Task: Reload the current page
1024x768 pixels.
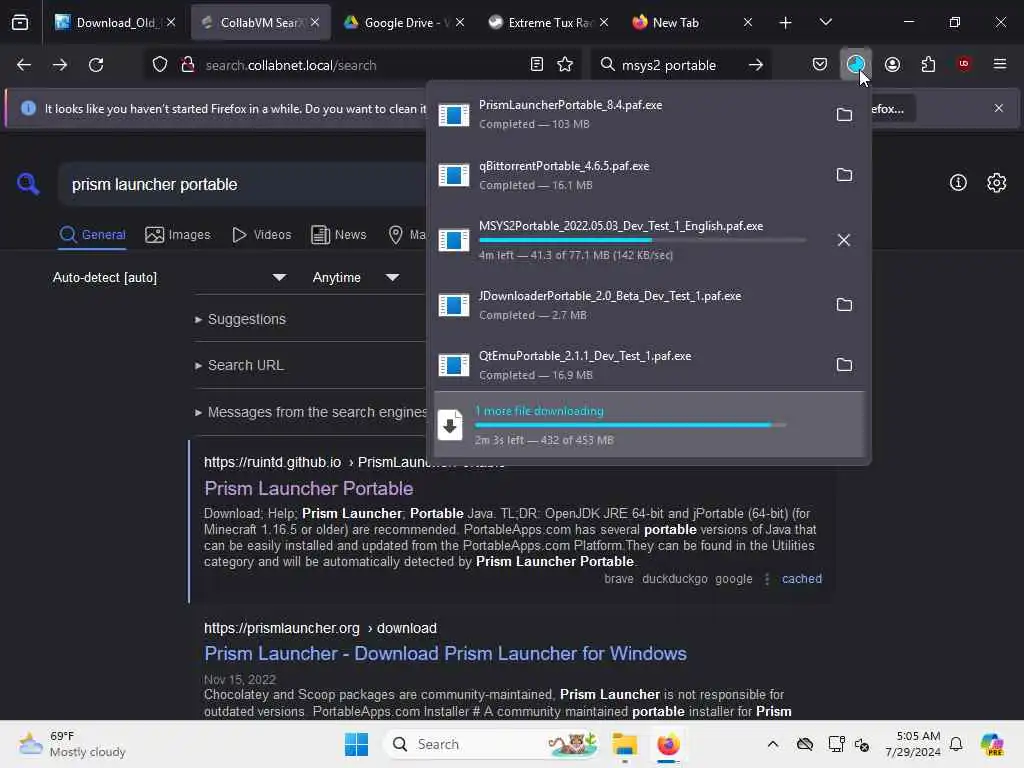Action: coord(96,65)
